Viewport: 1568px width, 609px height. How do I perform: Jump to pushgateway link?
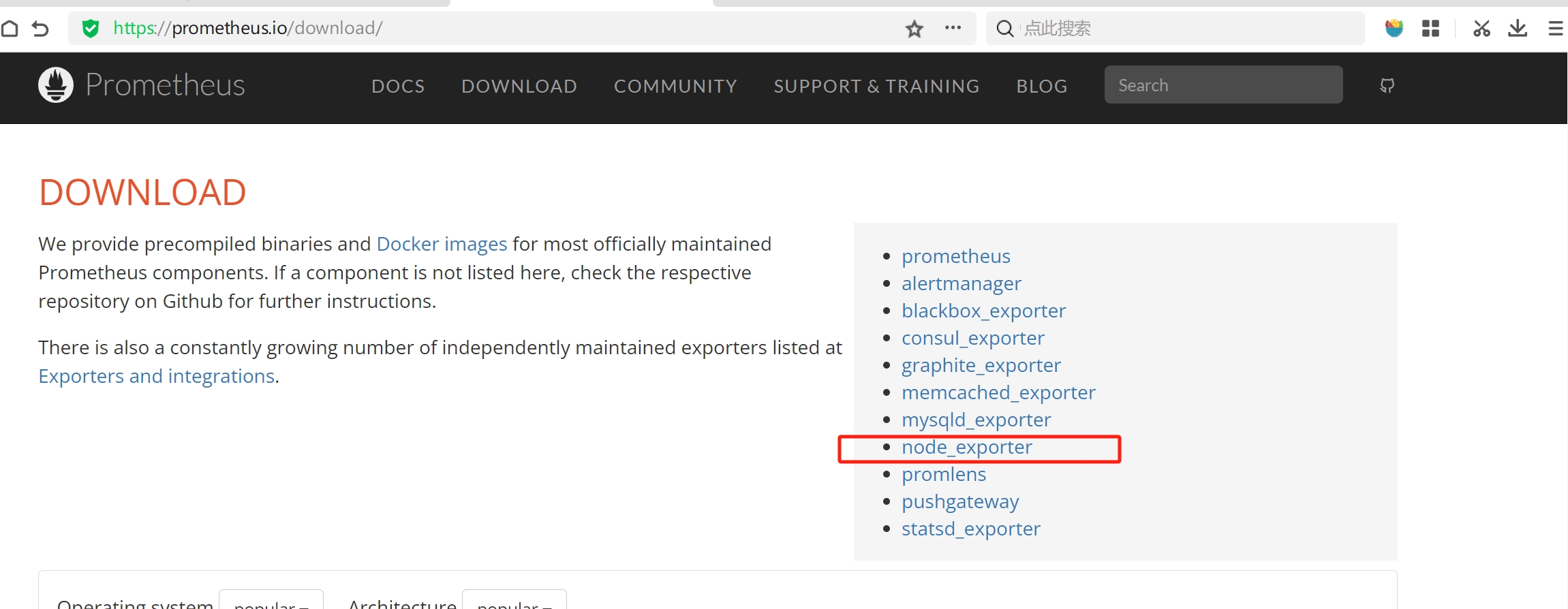click(960, 501)
